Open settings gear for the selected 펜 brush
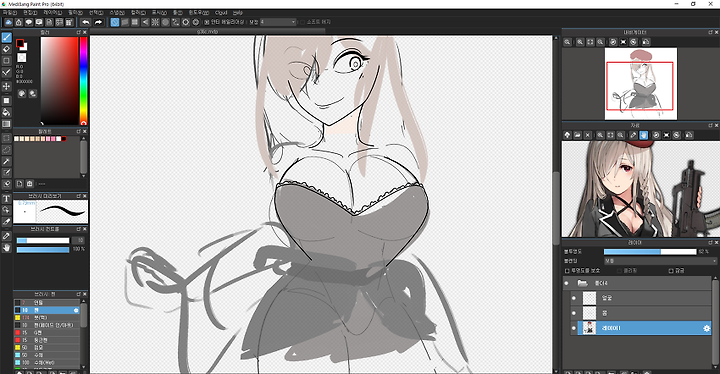The height and width of the screenshot is (374, 720). [x=76, y=310]
